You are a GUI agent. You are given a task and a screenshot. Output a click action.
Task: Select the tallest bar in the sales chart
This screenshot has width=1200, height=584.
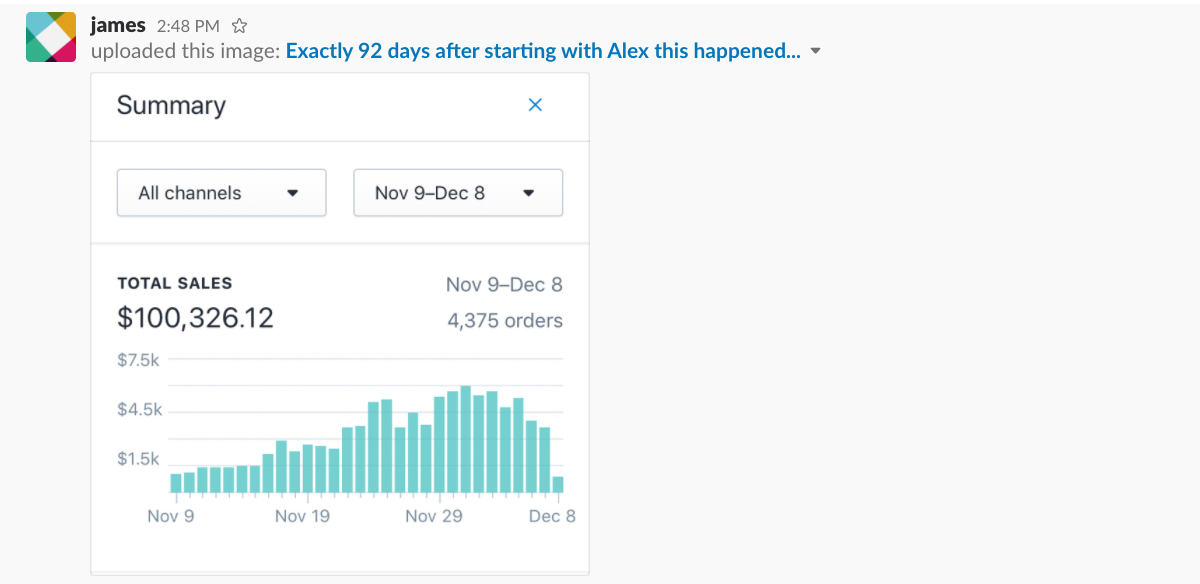tap(466, 439)
